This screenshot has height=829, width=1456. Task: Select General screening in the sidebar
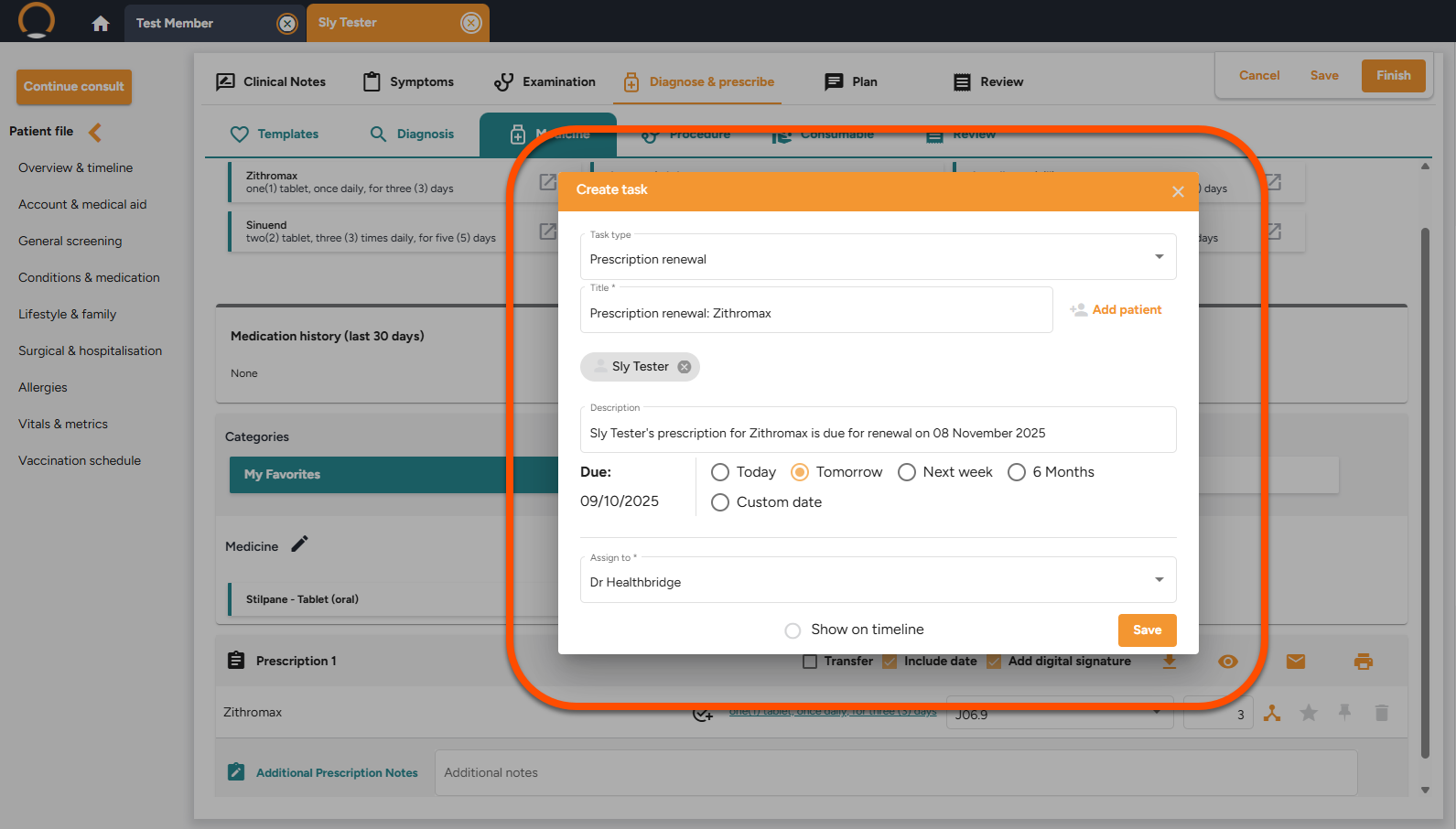70,241
